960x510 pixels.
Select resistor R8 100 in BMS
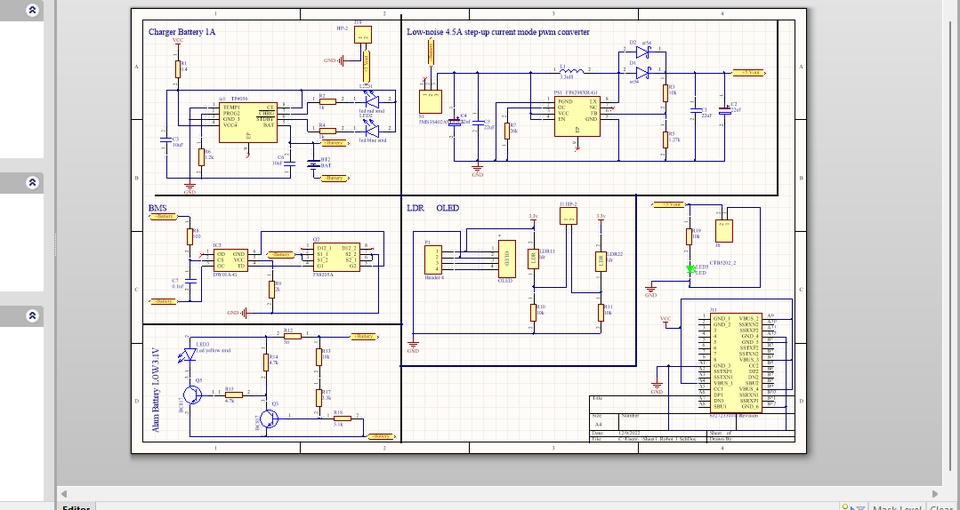click(189, 236)
